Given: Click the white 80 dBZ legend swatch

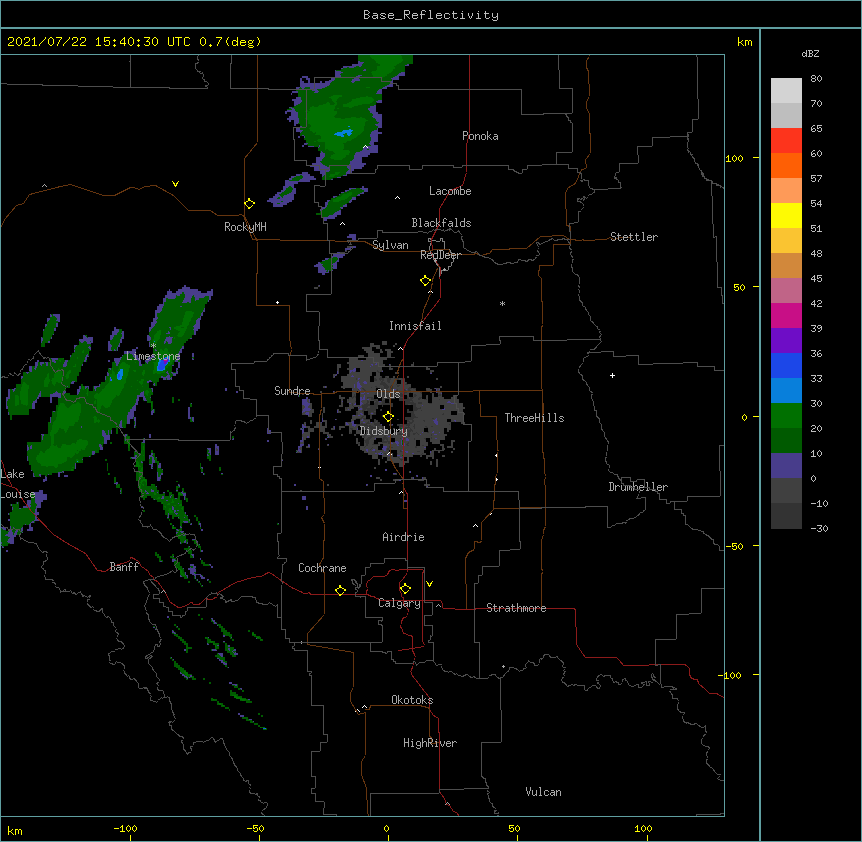Looking at the screenshot, I should tap(786, 91).
